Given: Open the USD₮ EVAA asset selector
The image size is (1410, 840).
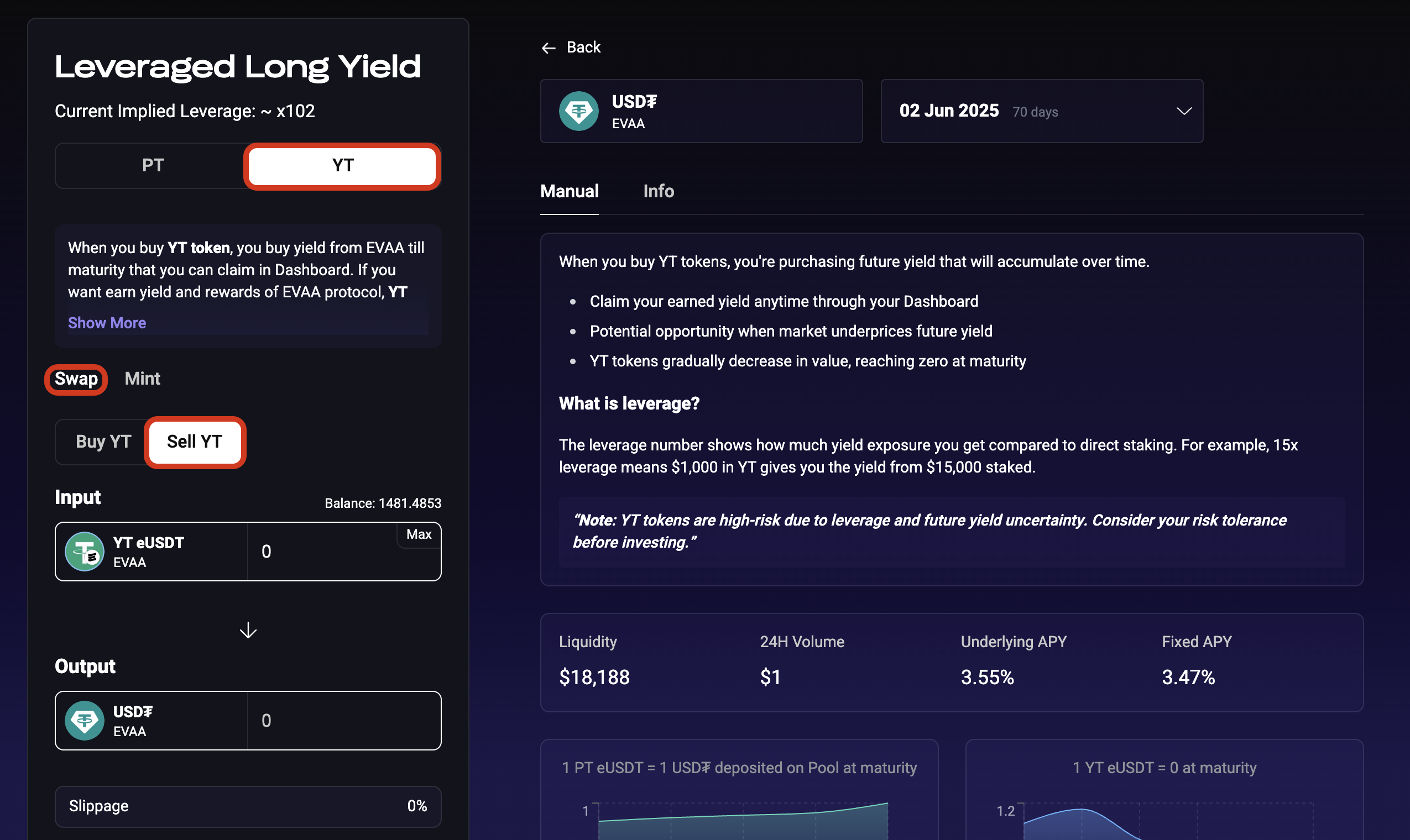Looking at the screenshot, I should (x=701, y=111).
